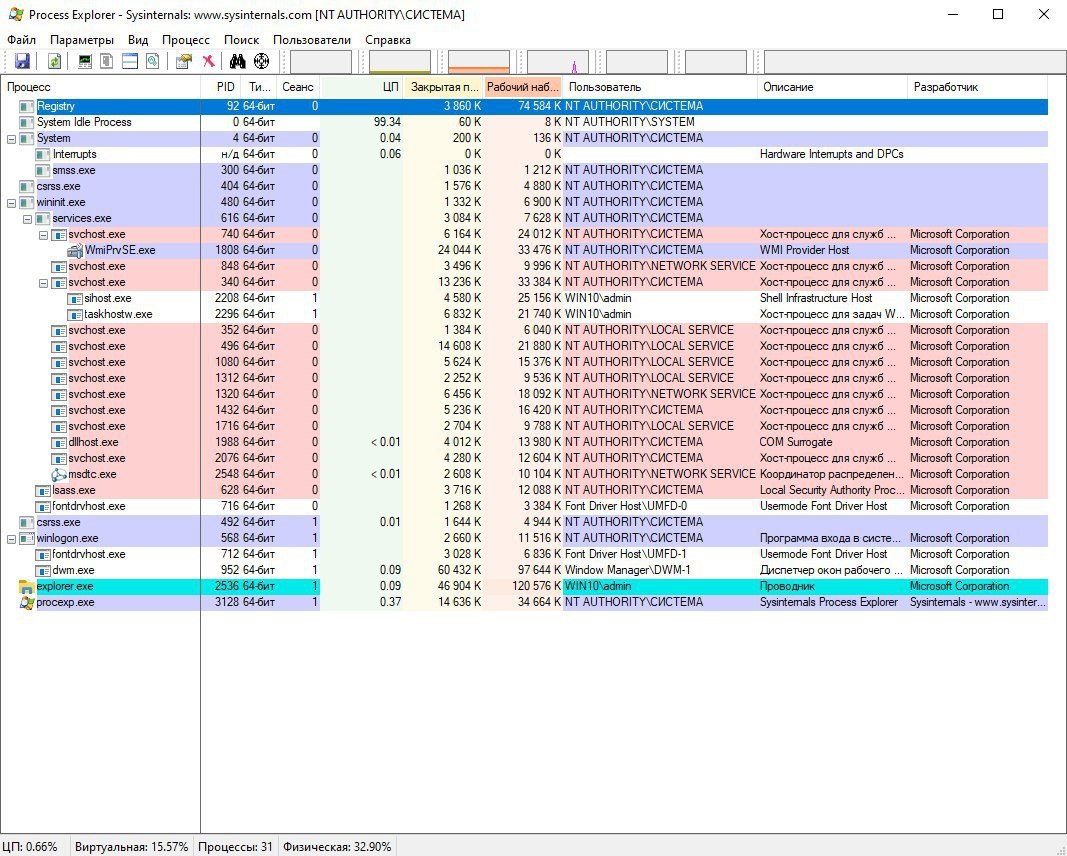The image size is (1067, 856).
Task: Collapse the System process tree node
Action: [11, 138]
